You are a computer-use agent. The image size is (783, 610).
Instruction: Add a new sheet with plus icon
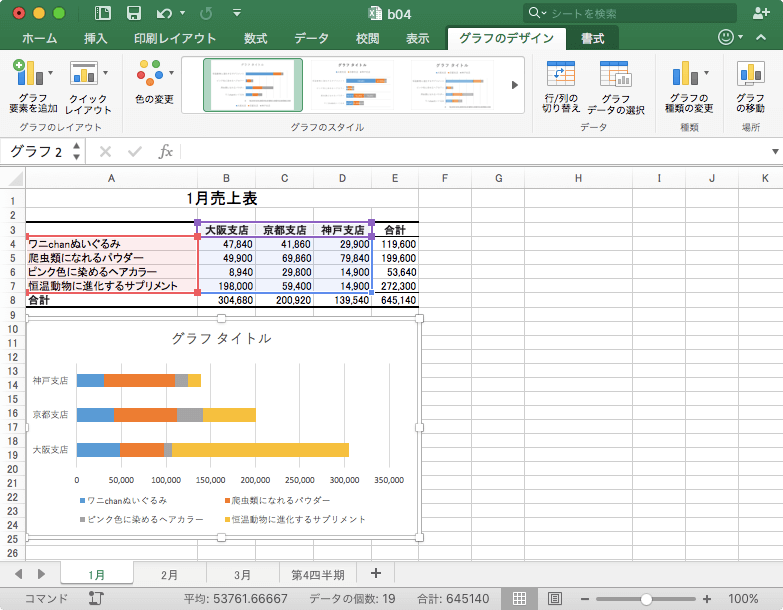coord(376,574)
